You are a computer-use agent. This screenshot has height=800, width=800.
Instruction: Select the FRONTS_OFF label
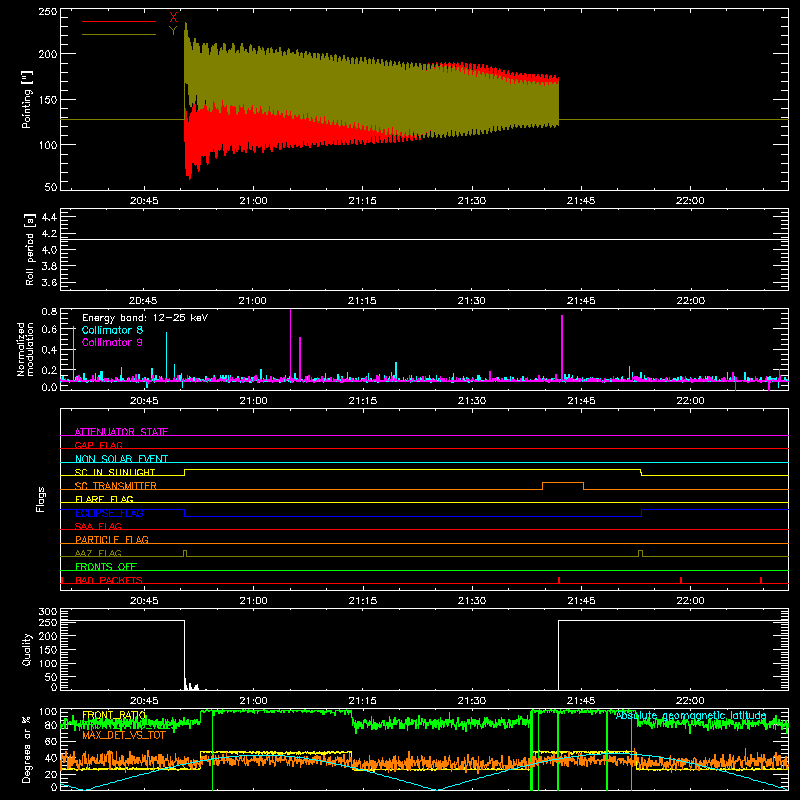106,567
